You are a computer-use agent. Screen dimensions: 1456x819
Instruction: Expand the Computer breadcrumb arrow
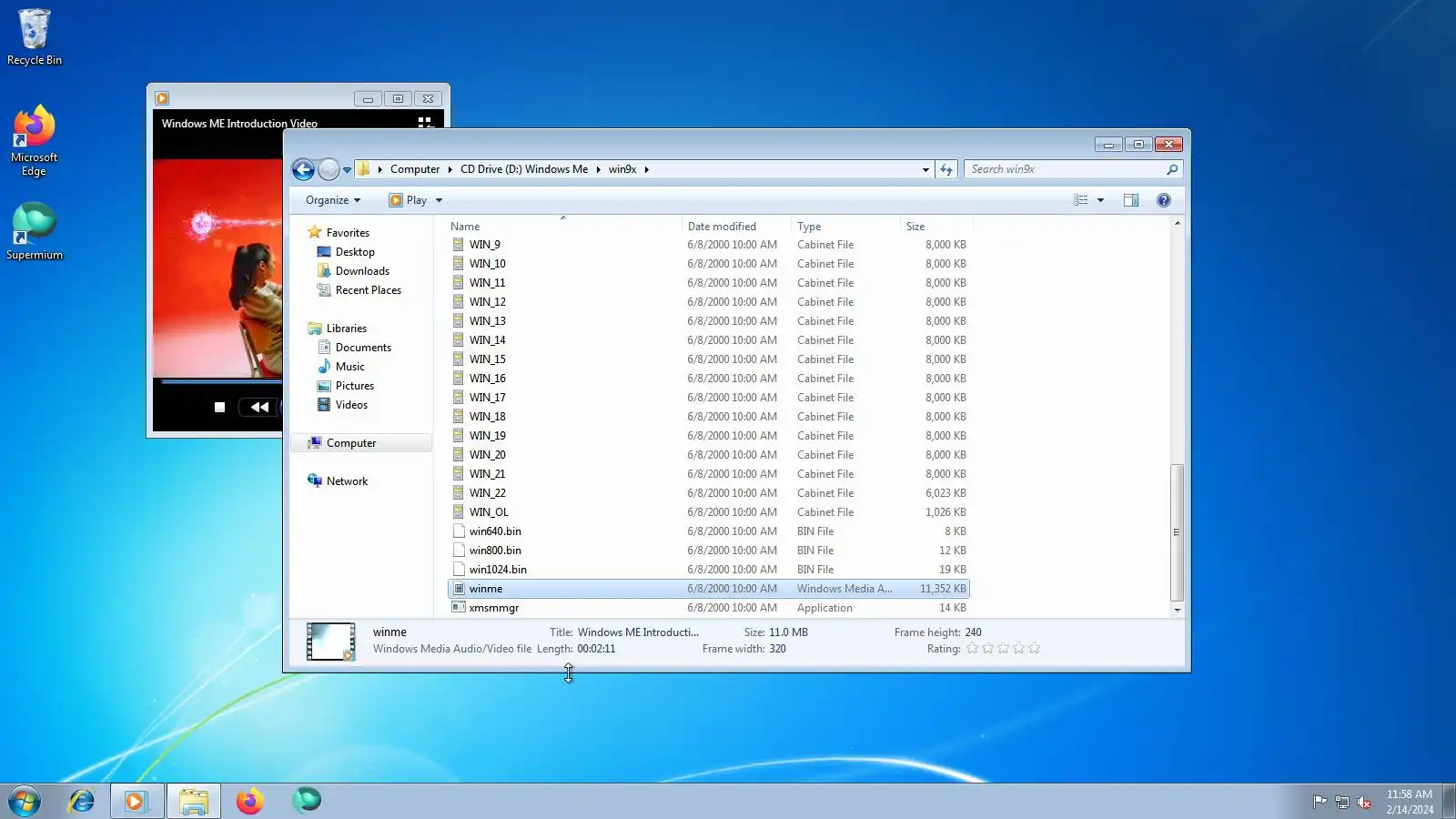click(x=450, y=169)
